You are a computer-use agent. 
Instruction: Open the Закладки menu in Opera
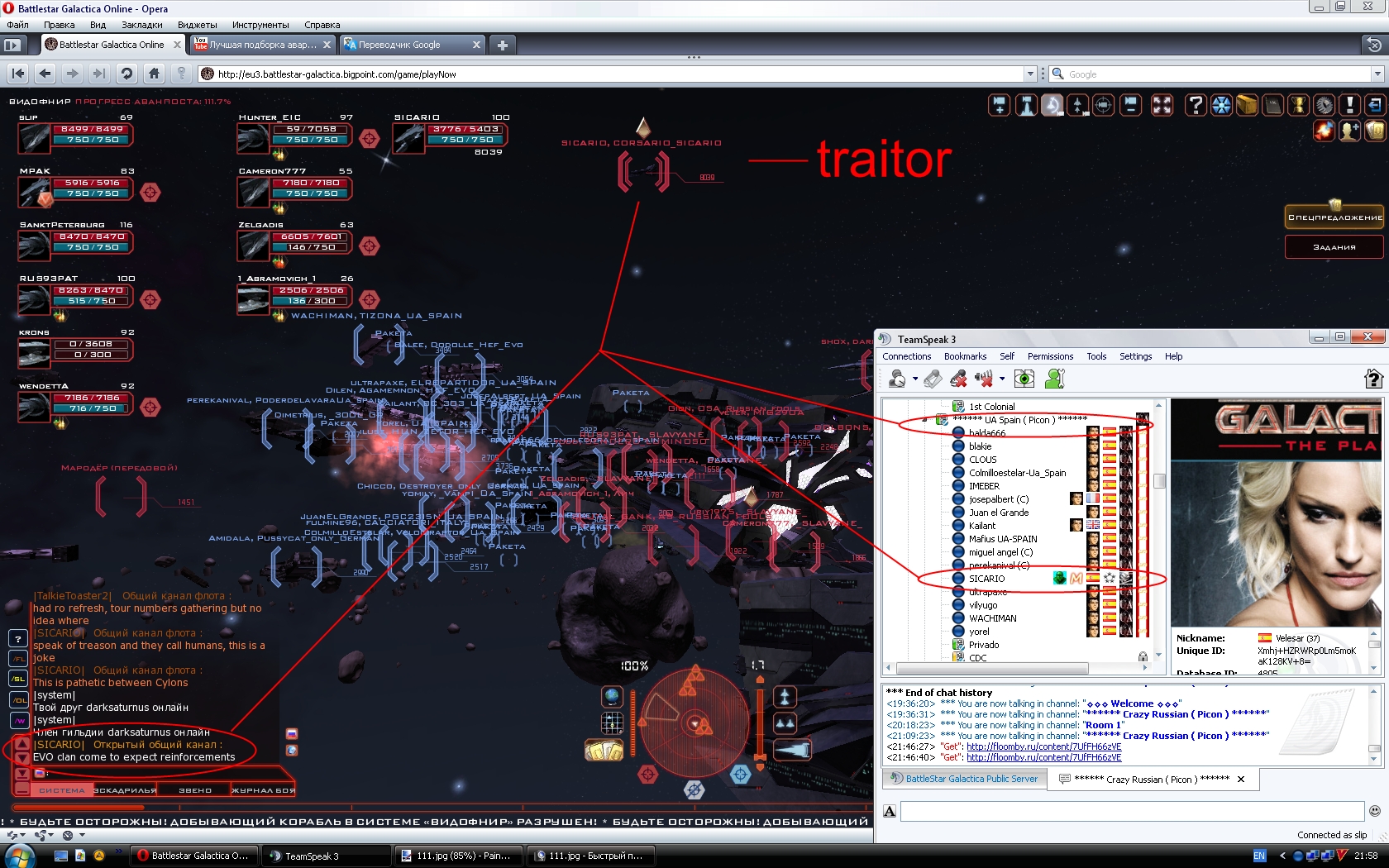142,25
